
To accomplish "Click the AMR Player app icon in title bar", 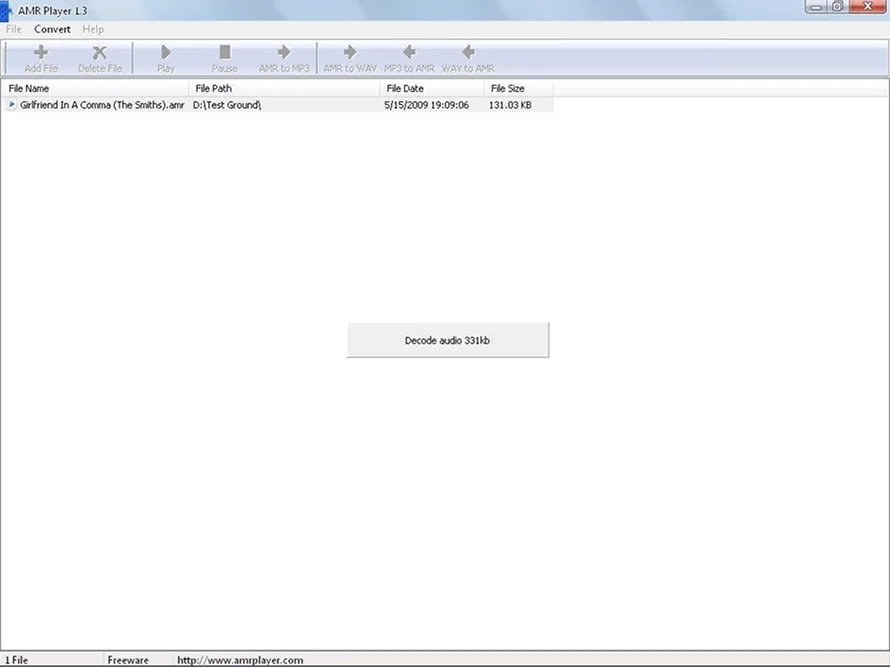I will [x=6, y=11].
